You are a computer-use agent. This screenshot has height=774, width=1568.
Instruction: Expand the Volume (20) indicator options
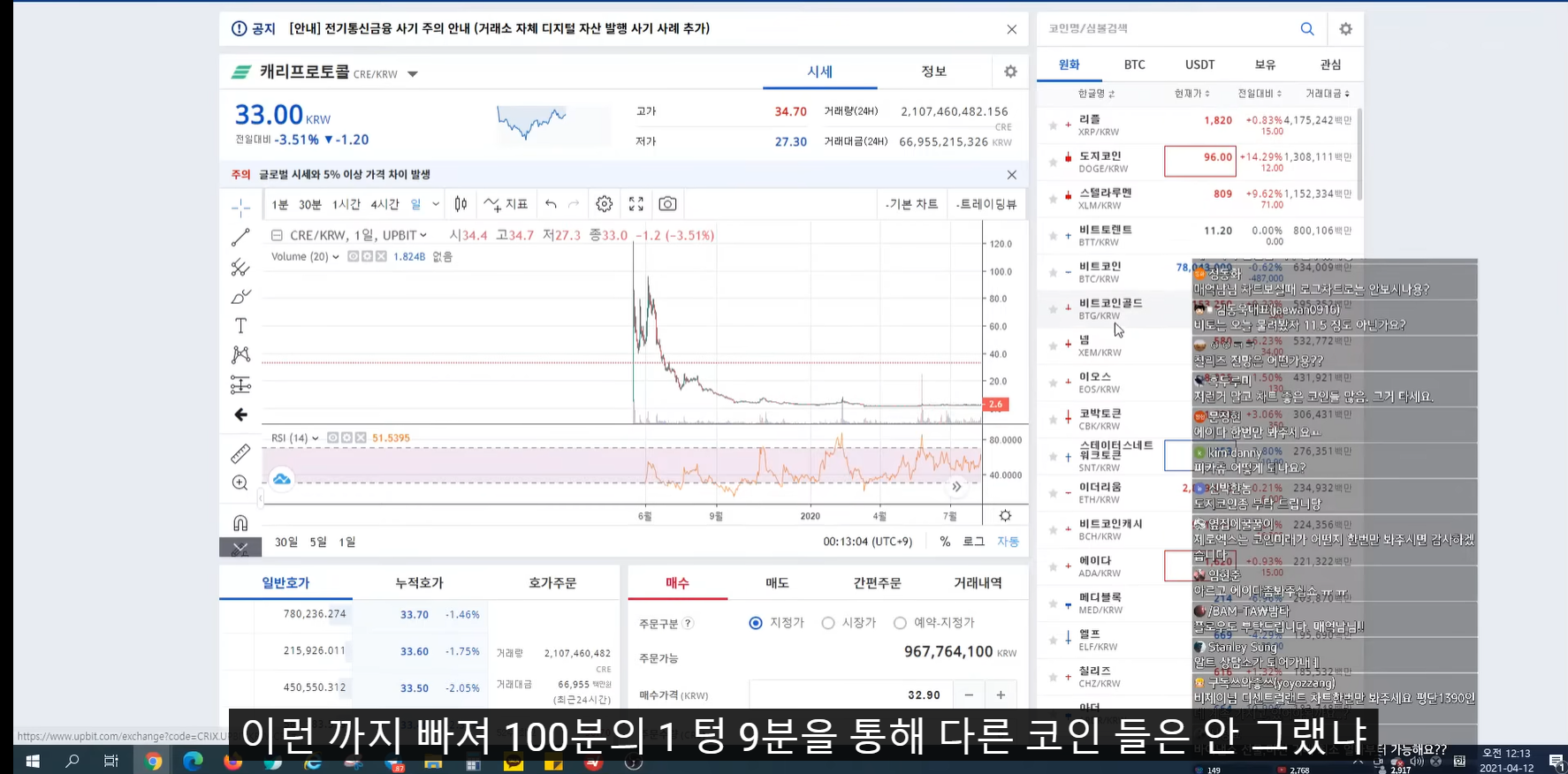pyautogui.click(x=336, y=257)
